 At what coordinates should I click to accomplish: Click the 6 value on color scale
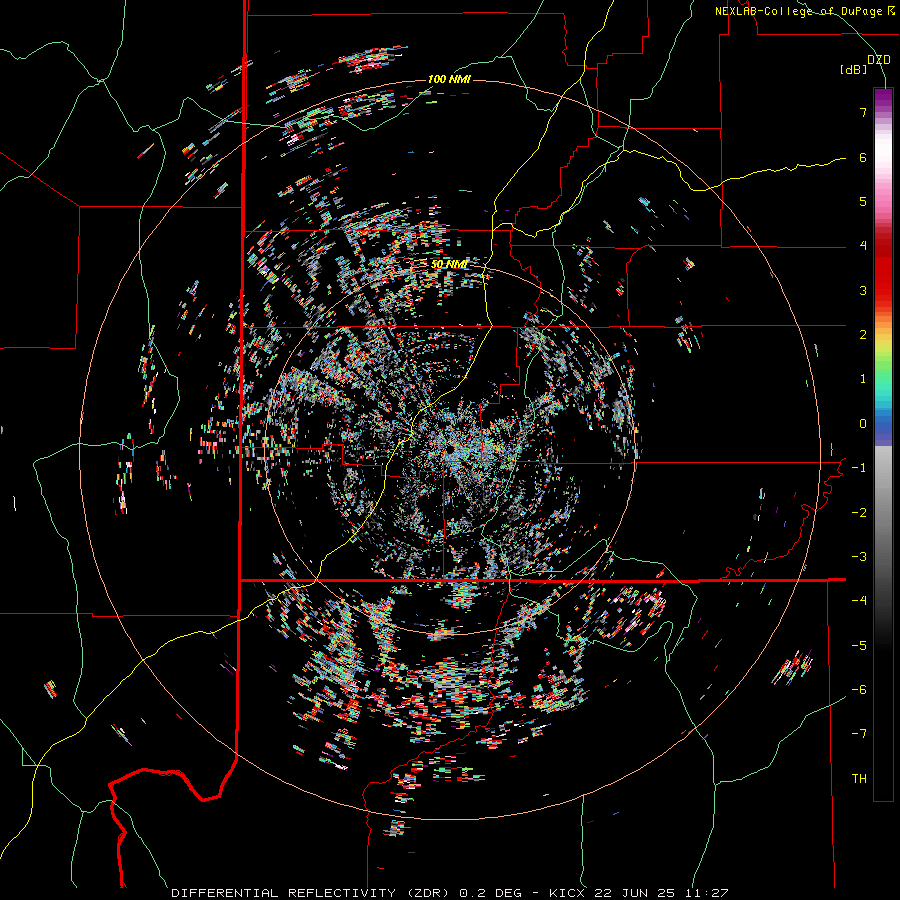(863, 157)
